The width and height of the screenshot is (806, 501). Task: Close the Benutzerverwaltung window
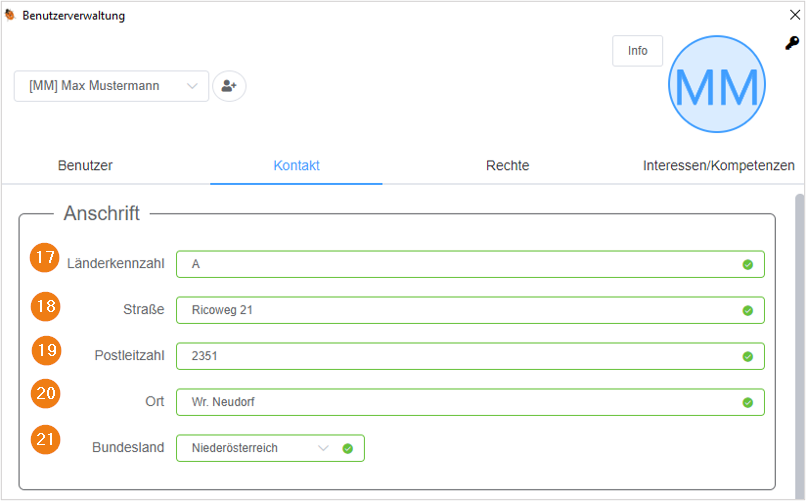[x=795, y=15]
